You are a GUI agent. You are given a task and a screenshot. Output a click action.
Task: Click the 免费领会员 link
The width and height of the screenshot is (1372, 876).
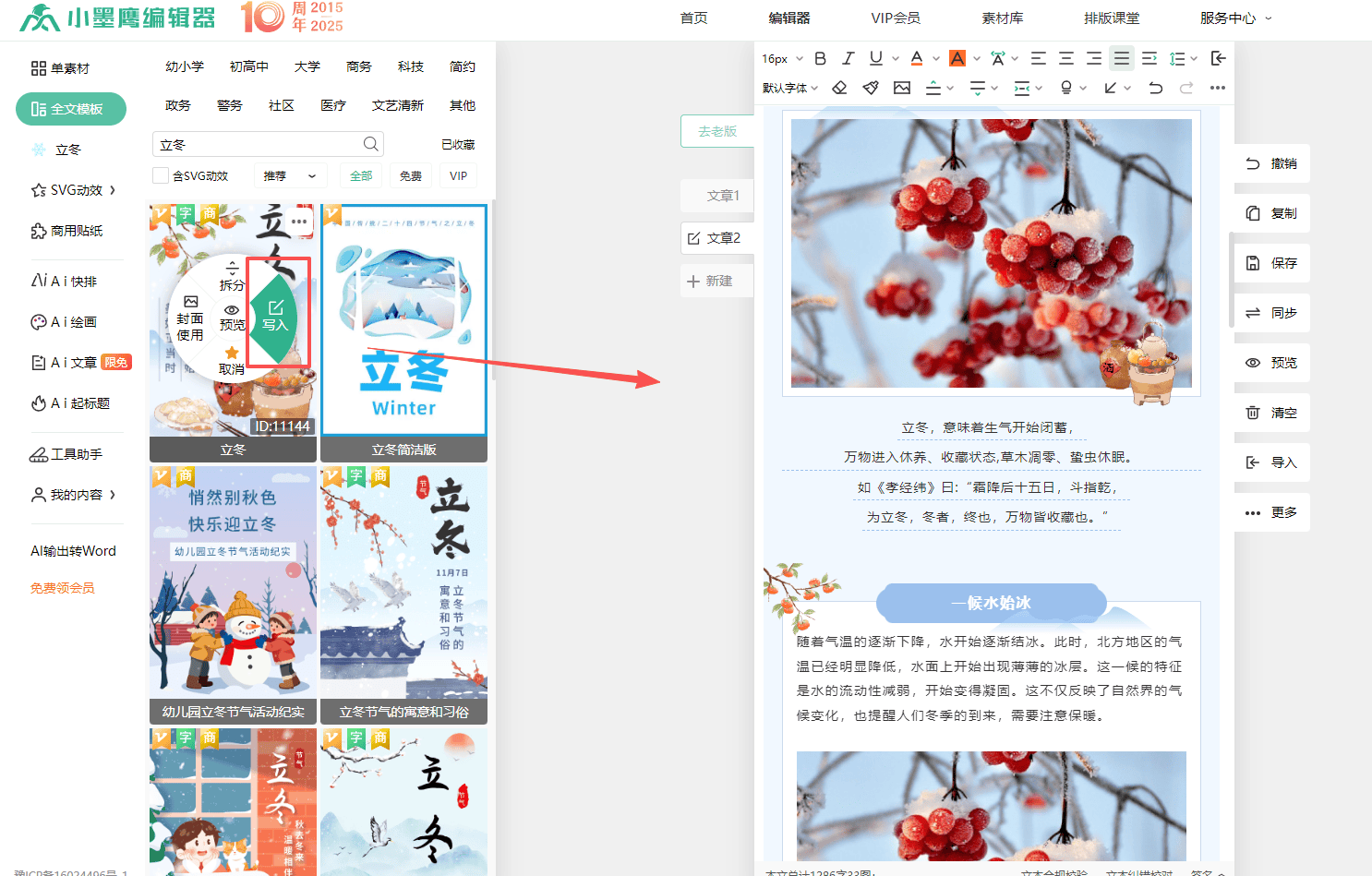62,588
